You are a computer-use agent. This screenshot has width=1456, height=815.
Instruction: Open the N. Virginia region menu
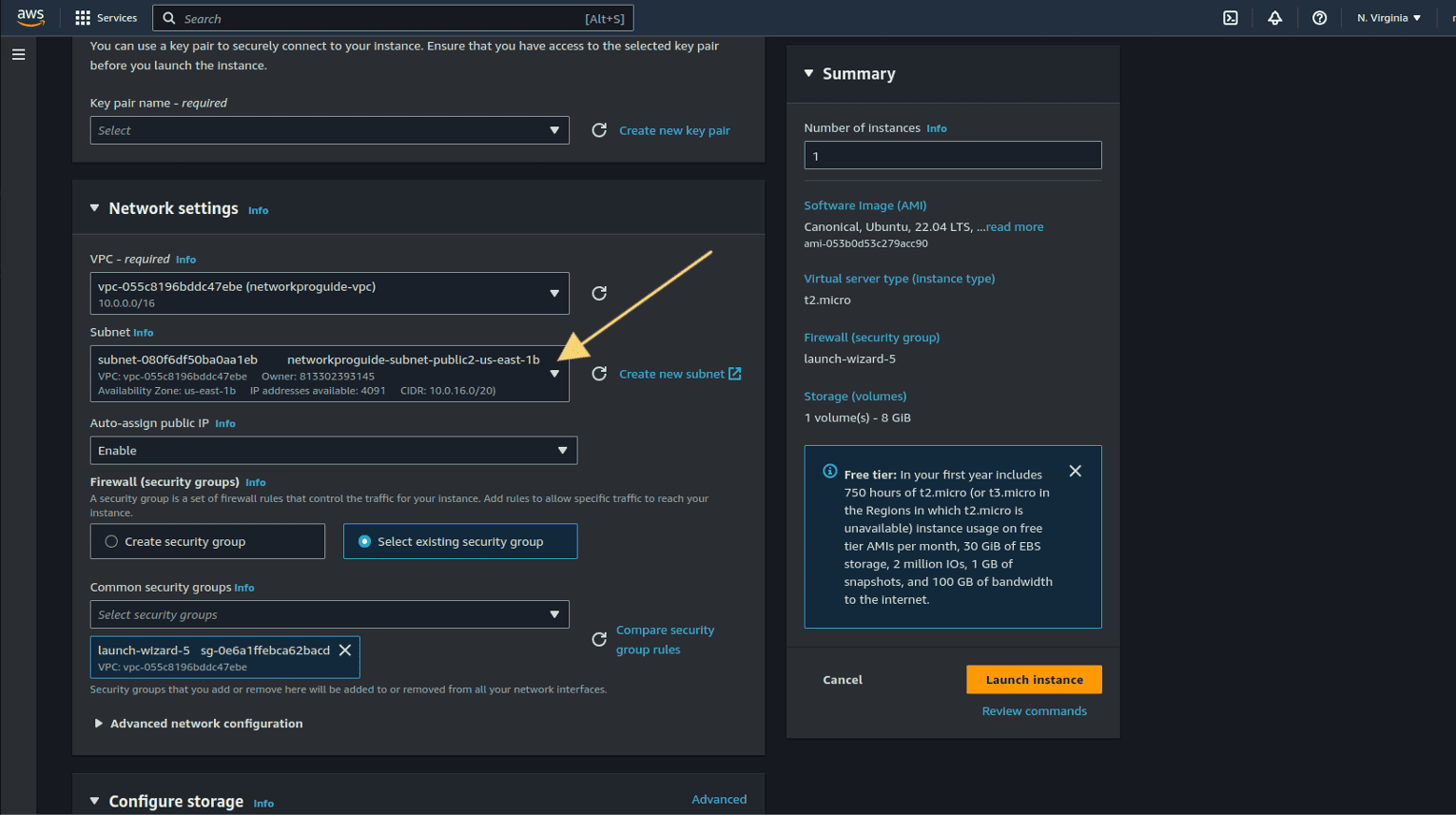coord(1388,17)
